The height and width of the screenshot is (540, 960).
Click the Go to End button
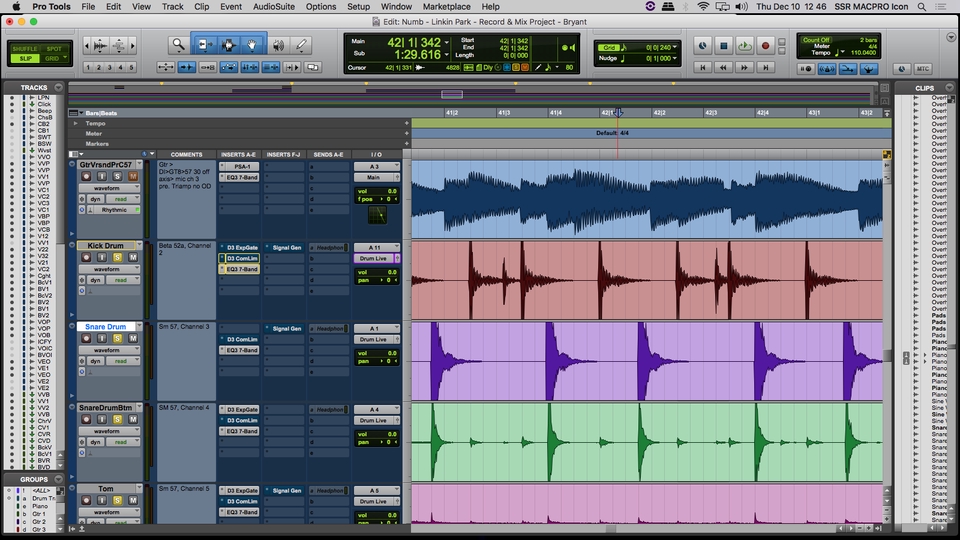click(x=765, y=67)
